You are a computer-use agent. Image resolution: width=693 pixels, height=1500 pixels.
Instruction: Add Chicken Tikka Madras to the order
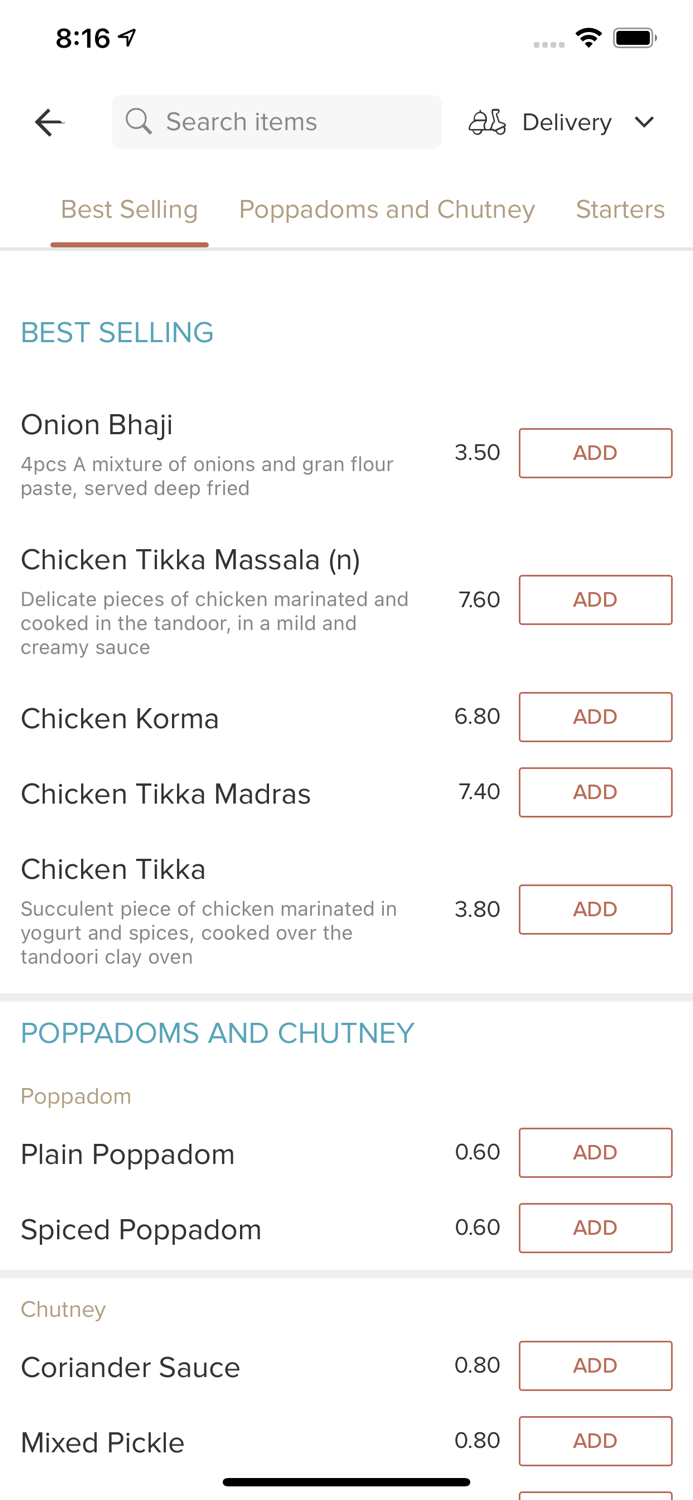click(595, 792)
